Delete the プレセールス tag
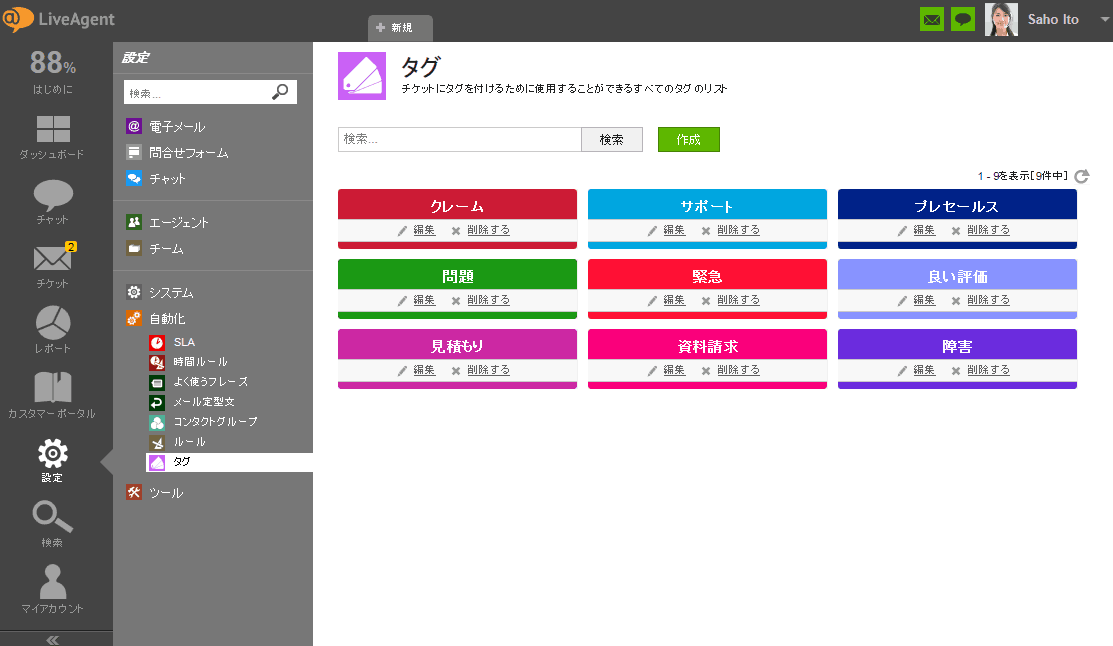This screenshot has width=1113, height=646. click(988, 230)
